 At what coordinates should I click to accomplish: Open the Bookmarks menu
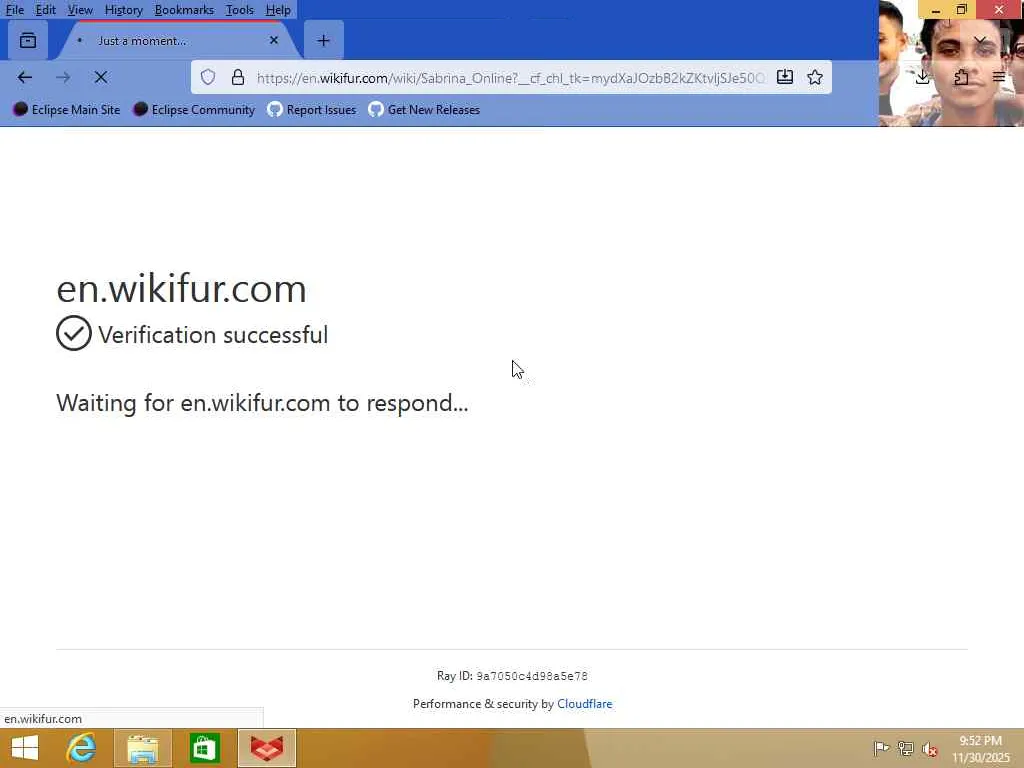pyautogui.click(x=184, y=10)
